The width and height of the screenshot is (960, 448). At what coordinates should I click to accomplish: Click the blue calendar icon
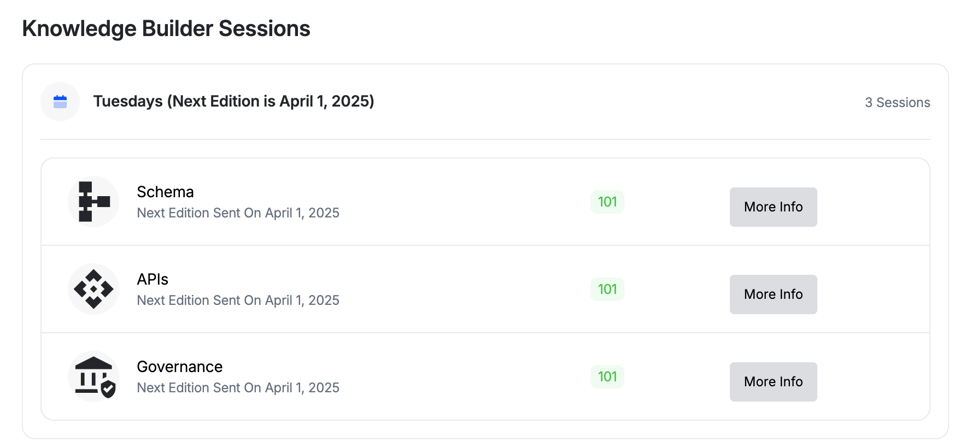pyautogui.click(x=60, y=102)
